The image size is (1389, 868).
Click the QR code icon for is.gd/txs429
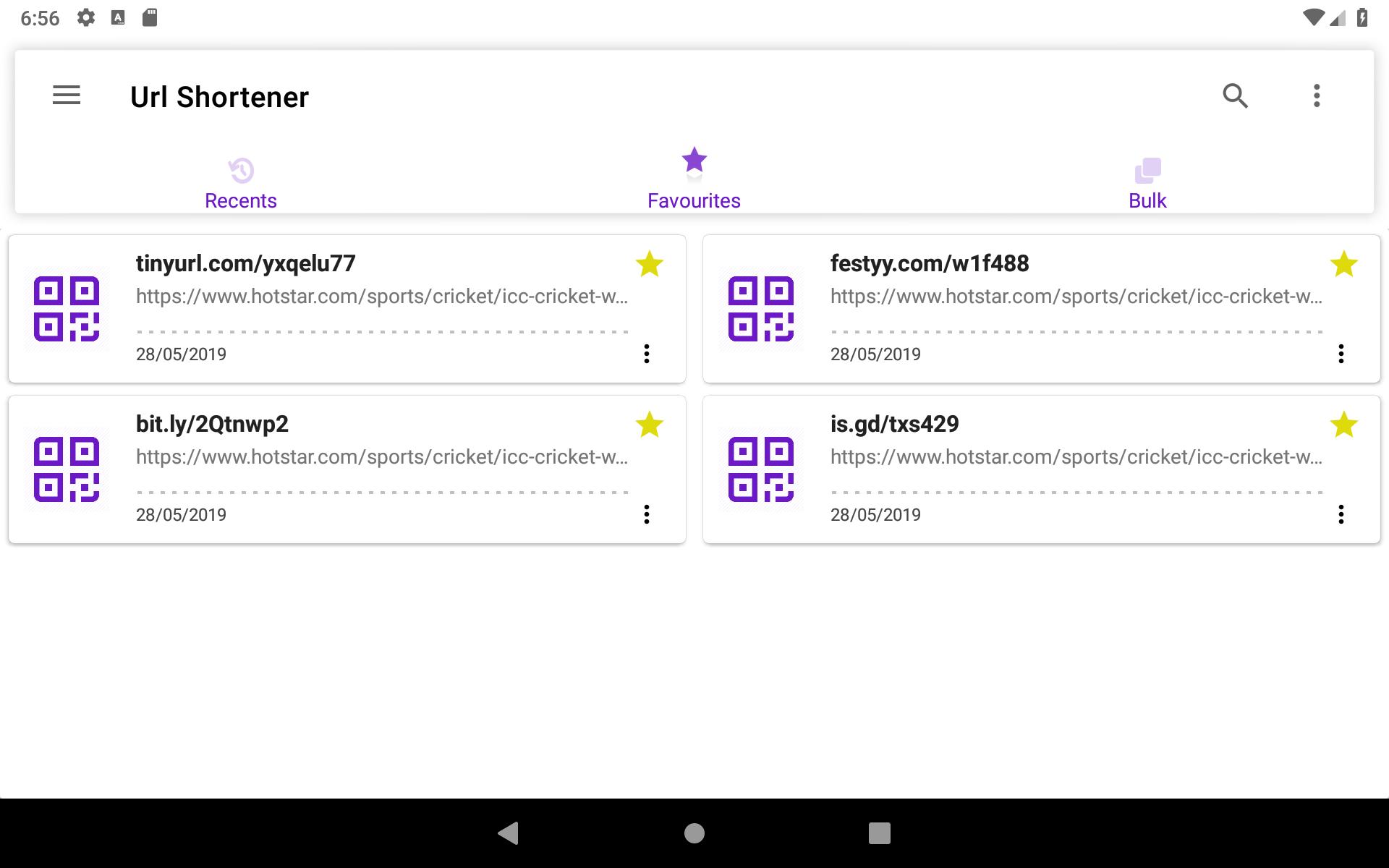760,469
